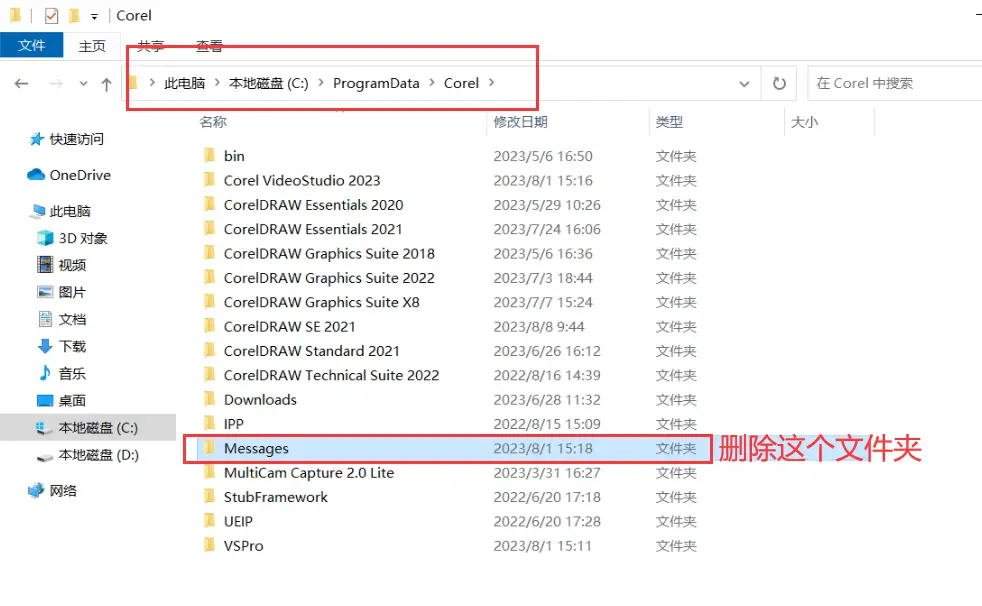982x606 pixels.
Task: Open 3D 对象 in the navigation pane
Action: click(x=83, y=239)
